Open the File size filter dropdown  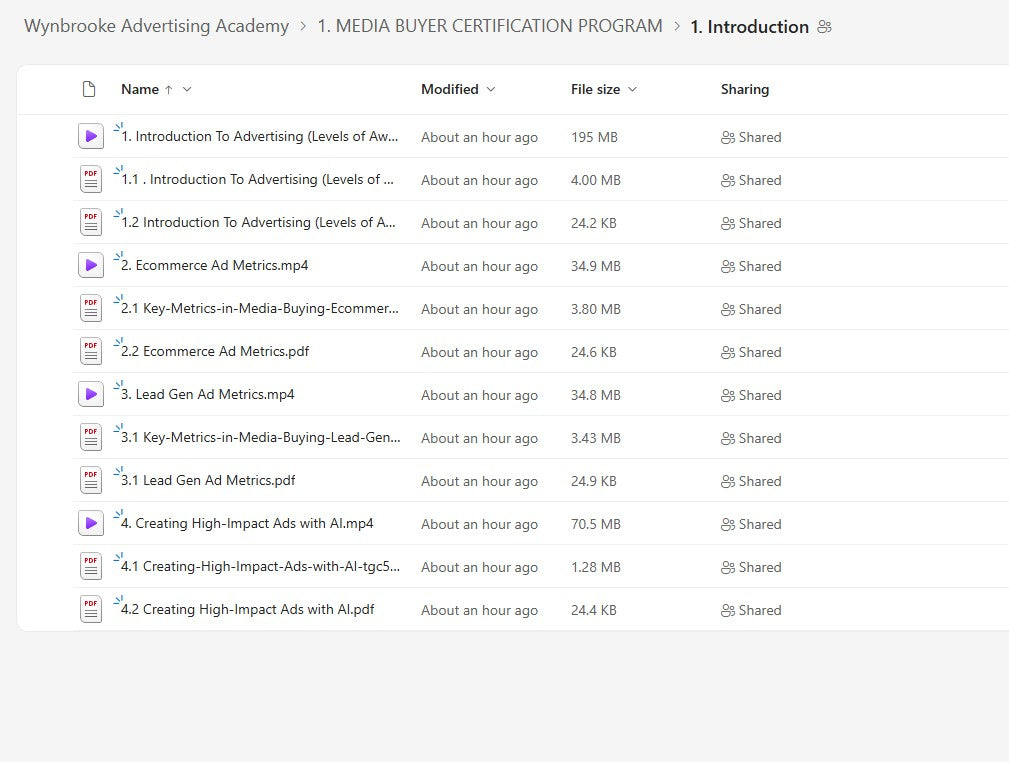[634, 89]
